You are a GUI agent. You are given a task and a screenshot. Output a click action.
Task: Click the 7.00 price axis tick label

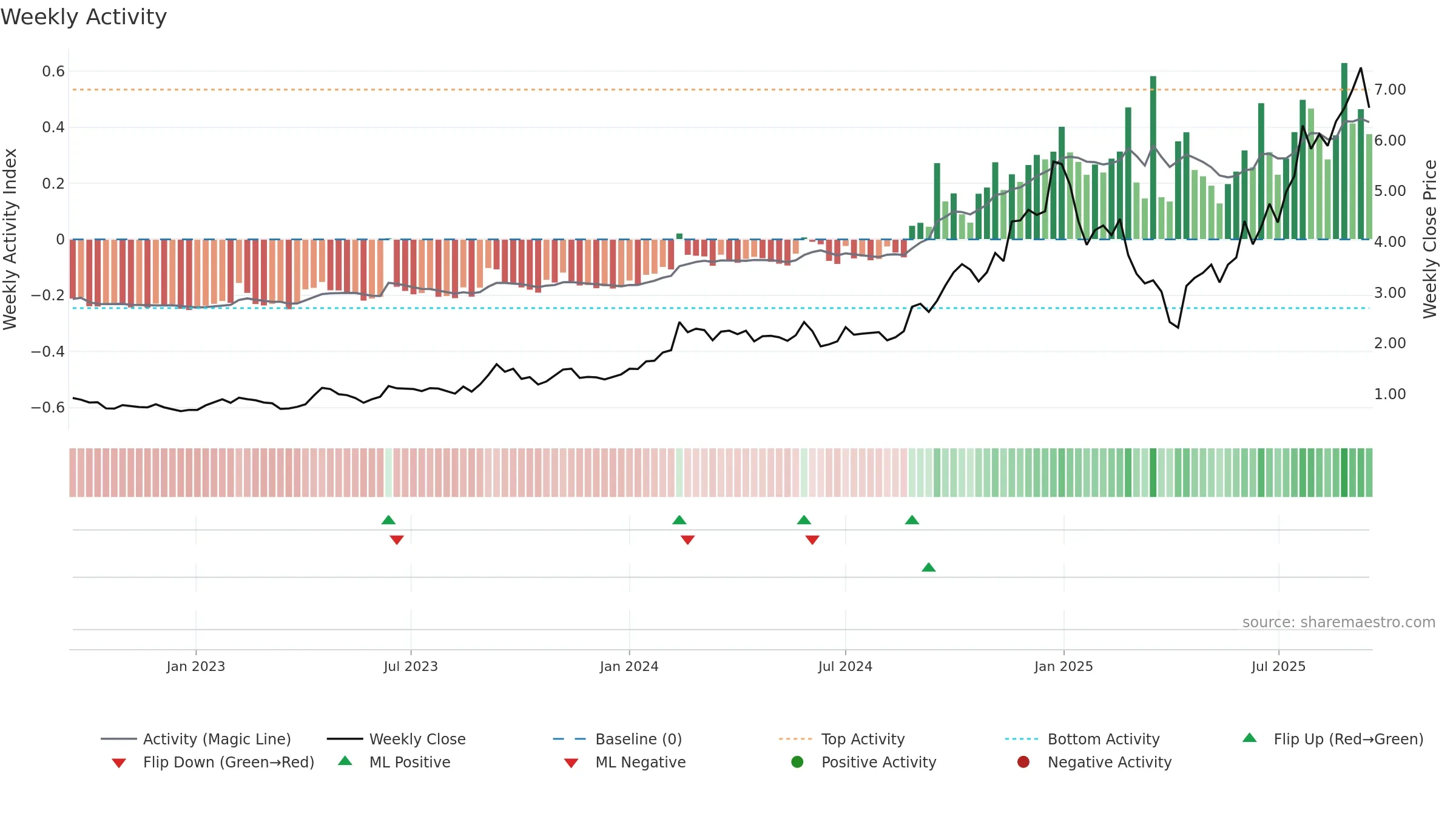click(1390, 90)
